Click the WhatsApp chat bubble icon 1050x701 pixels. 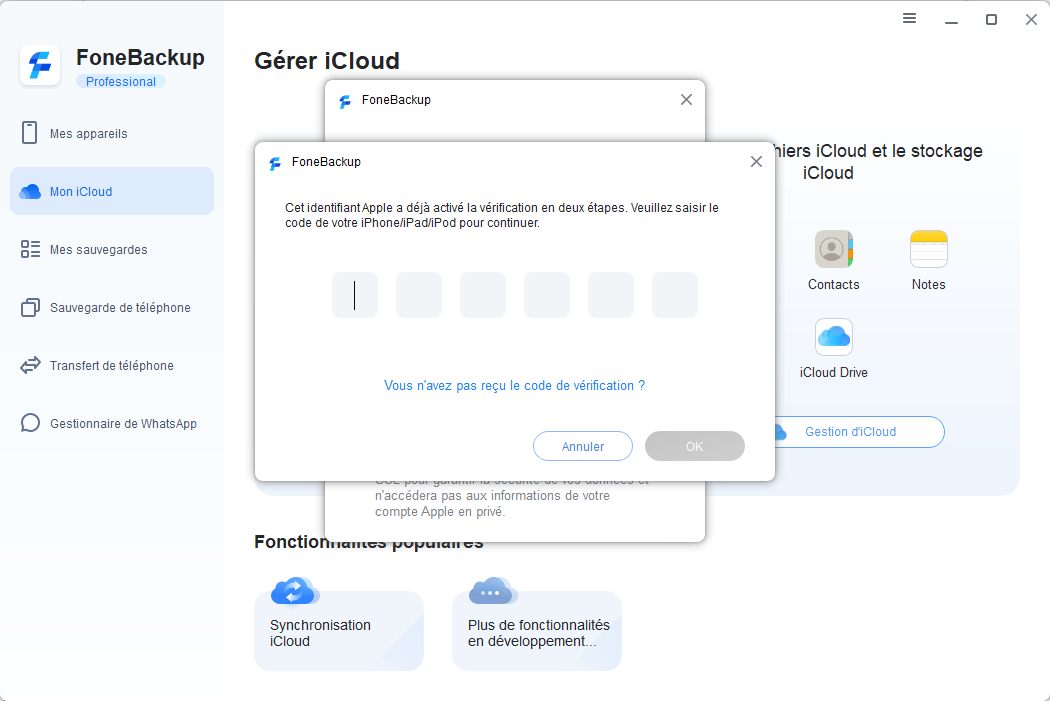click(30, 423)
